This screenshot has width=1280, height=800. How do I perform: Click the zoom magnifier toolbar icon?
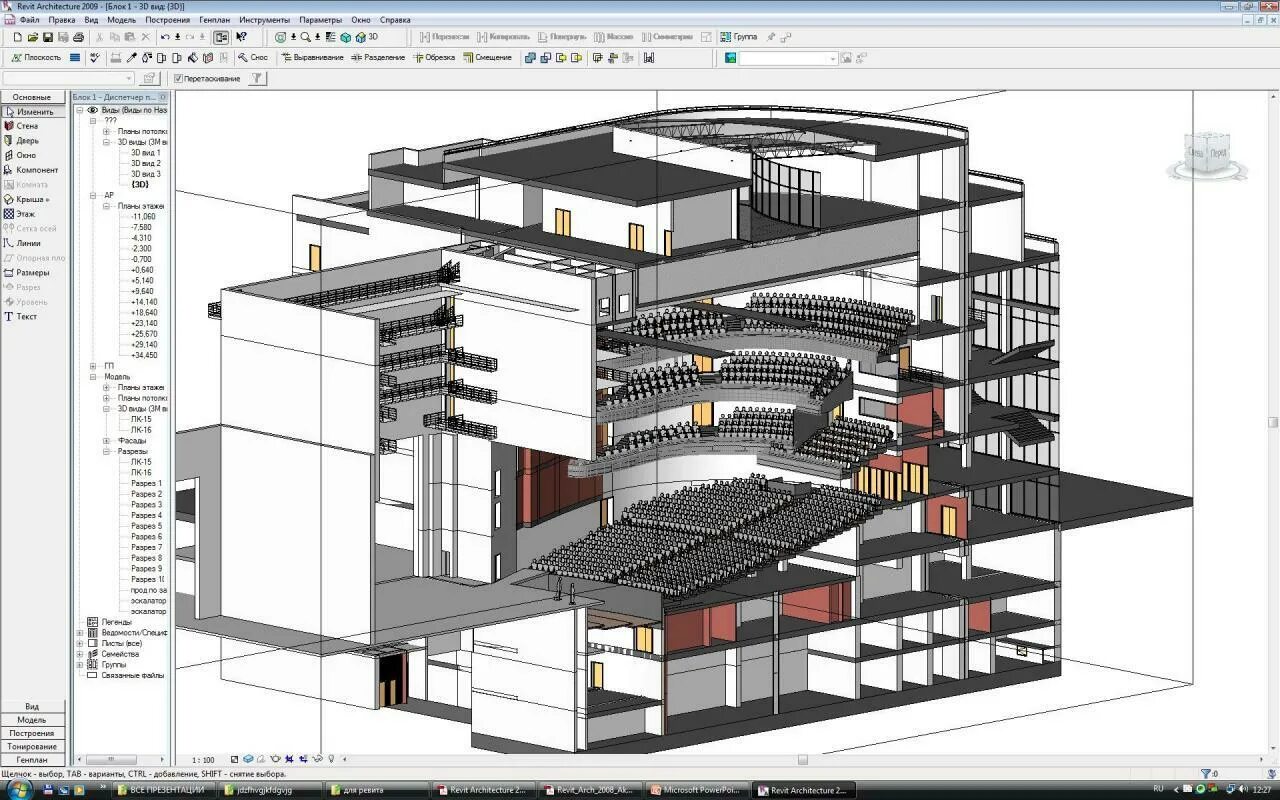pyautogui.click(x=305, y=37)
